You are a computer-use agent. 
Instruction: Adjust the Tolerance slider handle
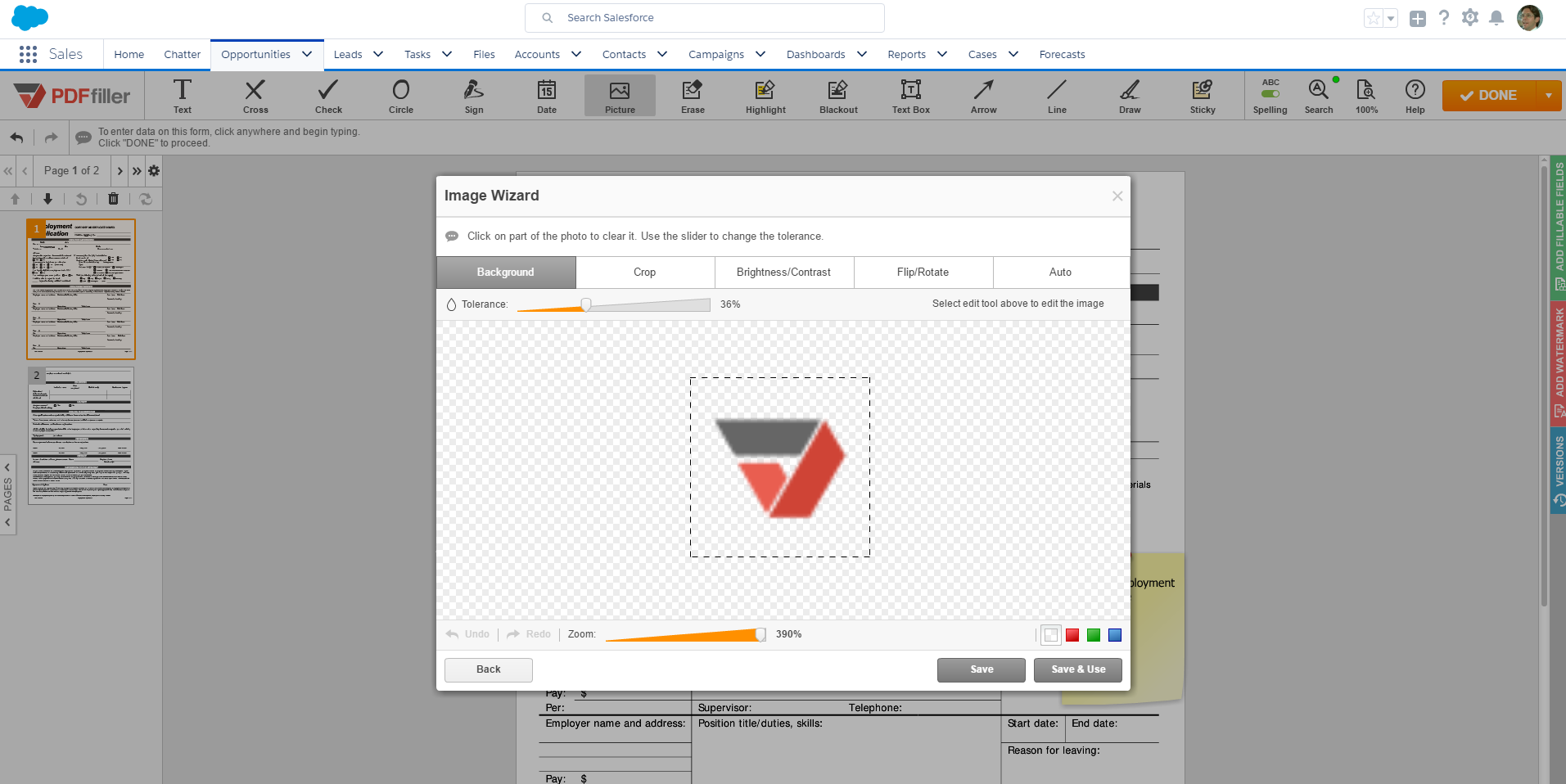586,304
